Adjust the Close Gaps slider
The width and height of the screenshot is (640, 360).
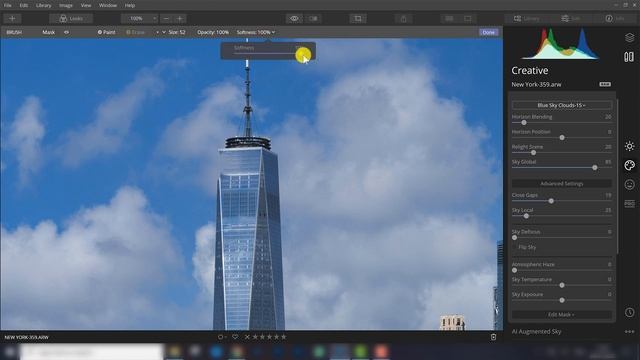click(x=551, y=201)
